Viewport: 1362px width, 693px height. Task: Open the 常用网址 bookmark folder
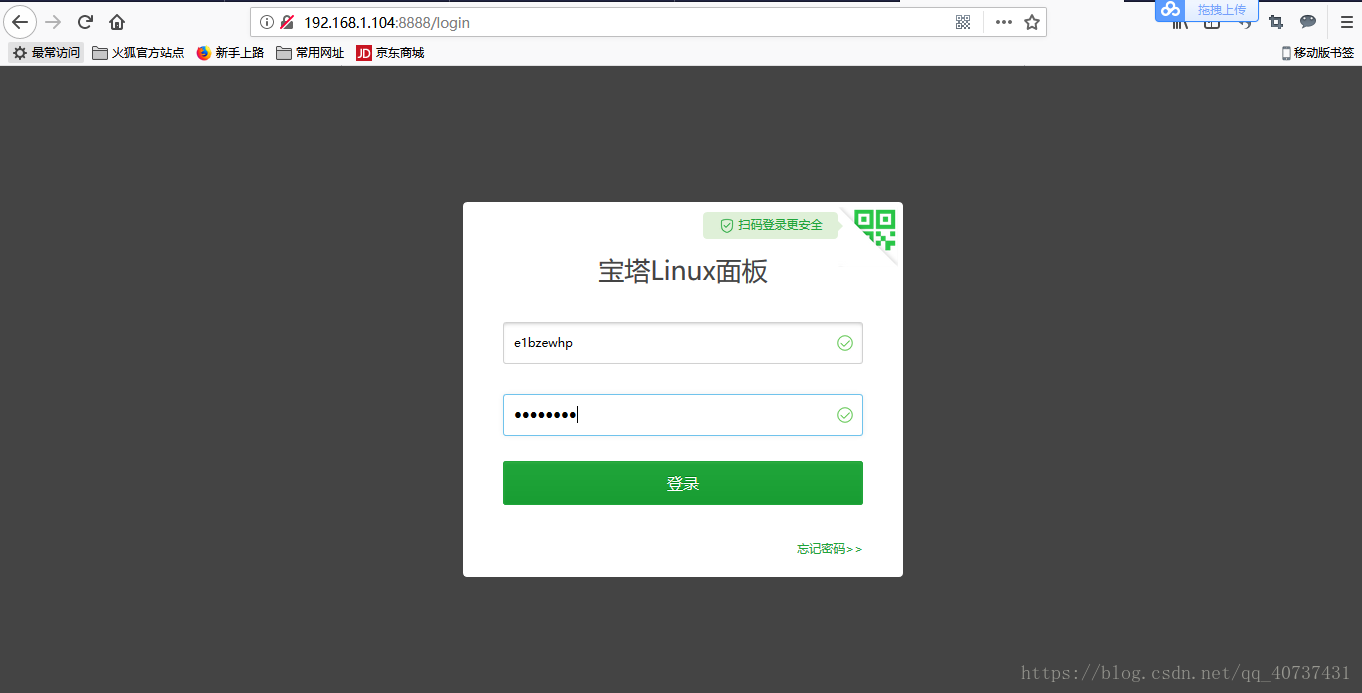point(310,53)
